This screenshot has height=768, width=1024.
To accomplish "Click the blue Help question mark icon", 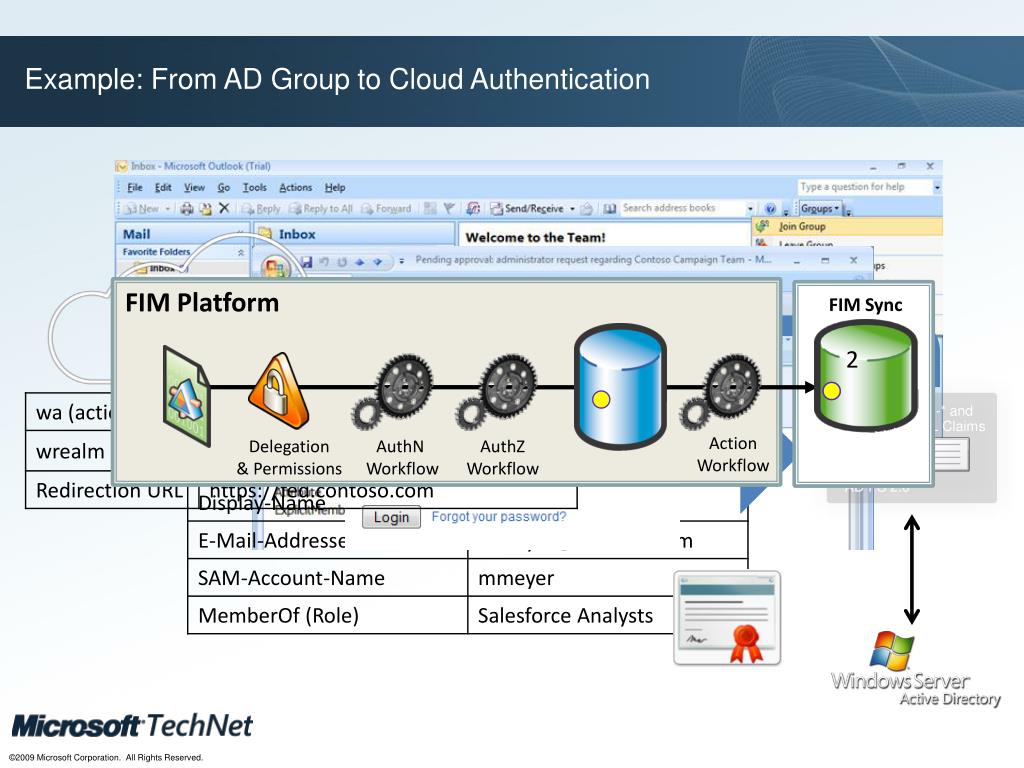I will tap(770, 208).
